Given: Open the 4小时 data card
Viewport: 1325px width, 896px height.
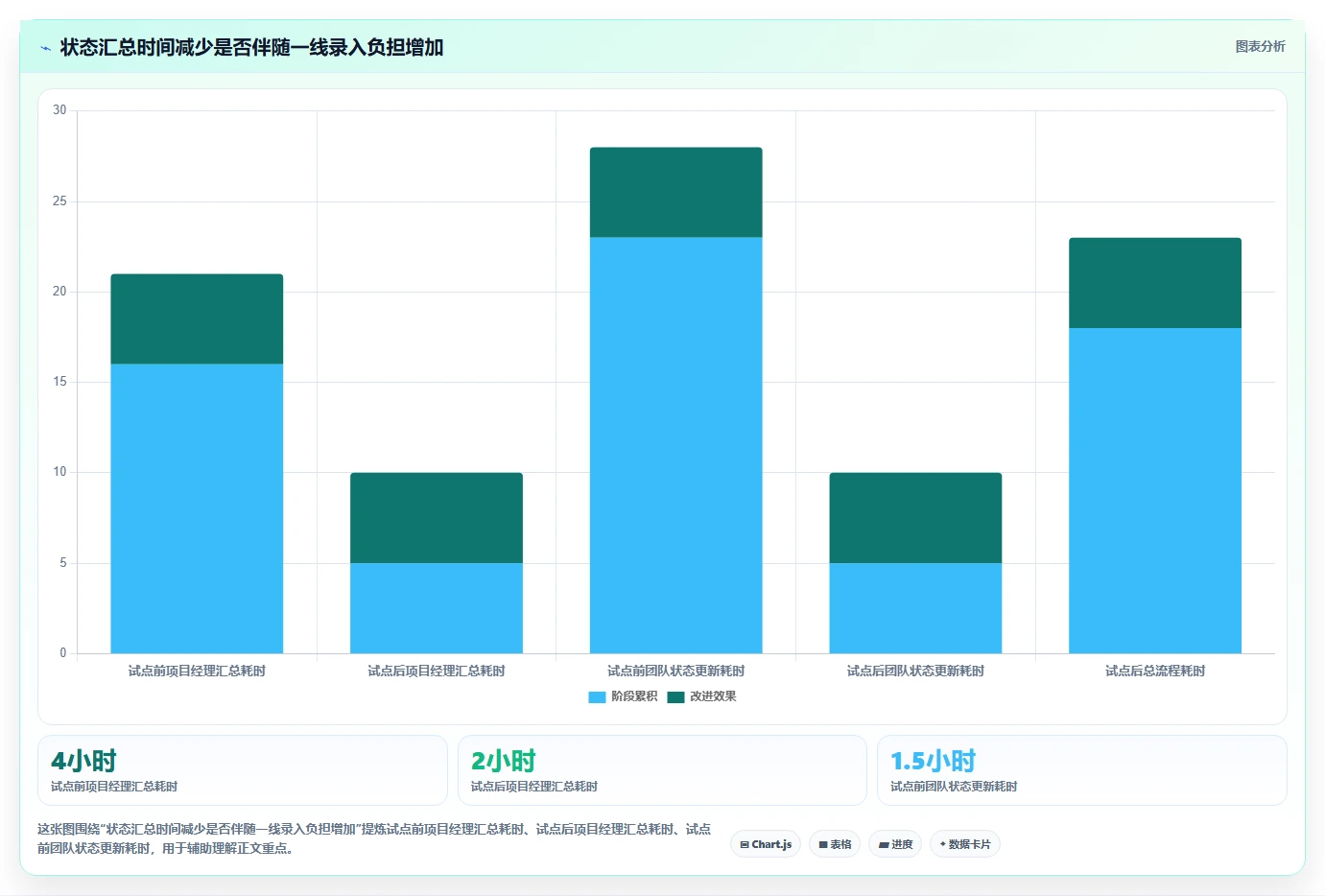Looking at the screenshot, I should coord(243,770).
